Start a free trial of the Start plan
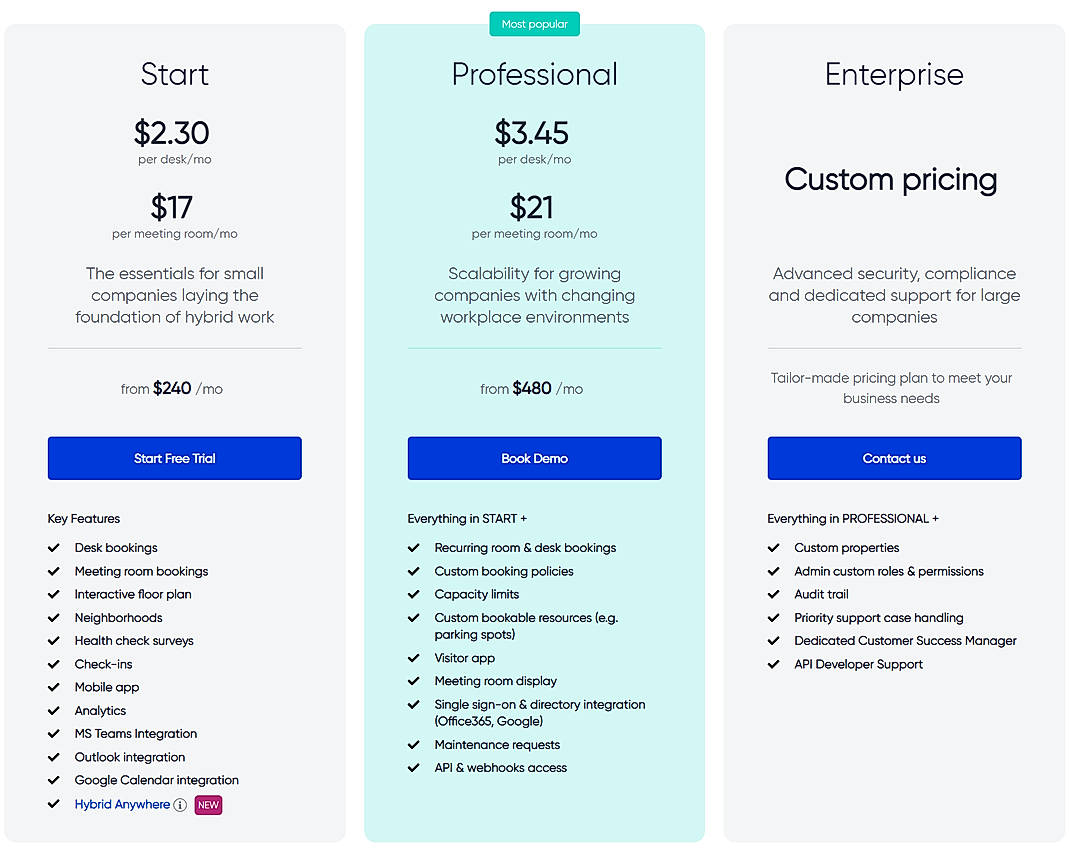The image size is (1070, 849). [174, 458]
